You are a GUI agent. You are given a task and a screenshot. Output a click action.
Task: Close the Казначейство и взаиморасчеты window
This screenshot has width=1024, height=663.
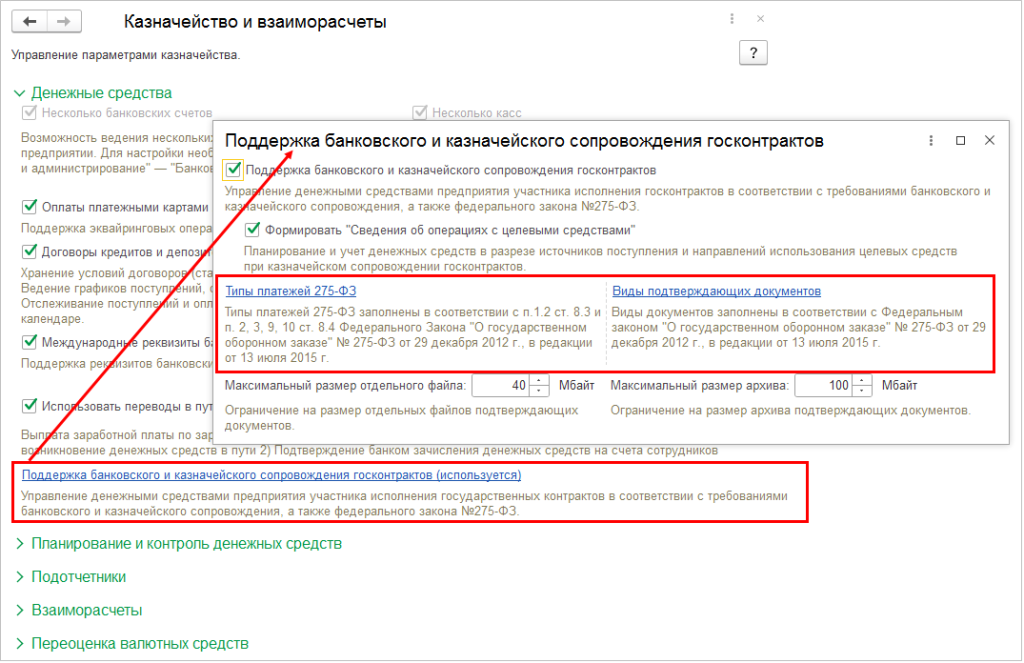[x=761, y=20]
